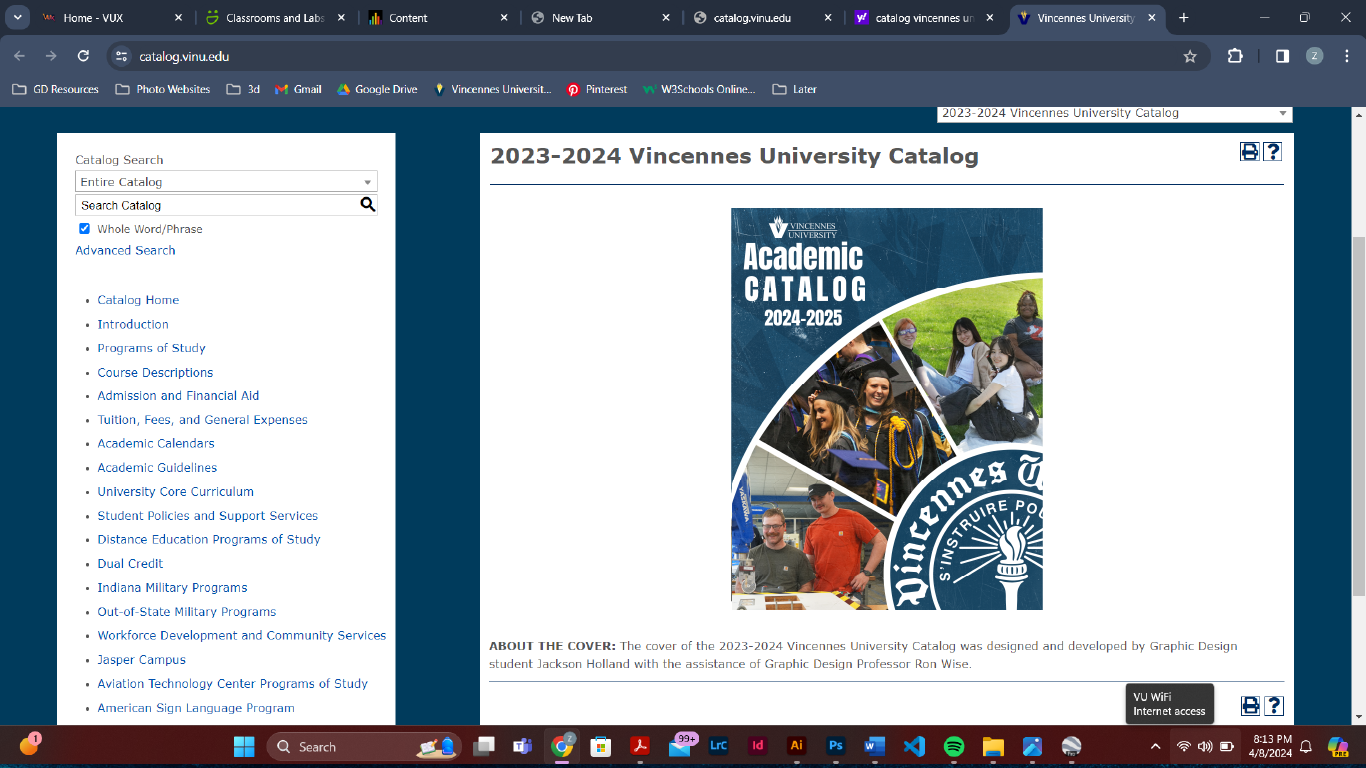Viewport: 1366px width, 768px height.
Task: Open American Sign Language Program link
Action: pos(196,707)
